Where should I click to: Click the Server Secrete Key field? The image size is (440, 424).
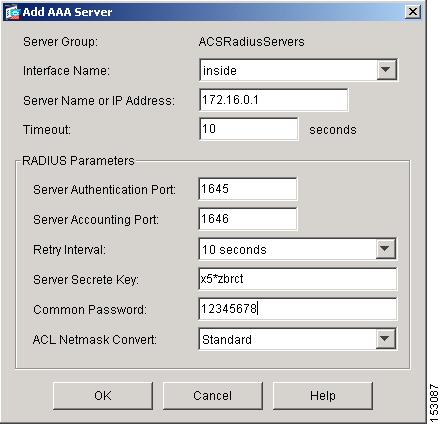tap(298, 279)
